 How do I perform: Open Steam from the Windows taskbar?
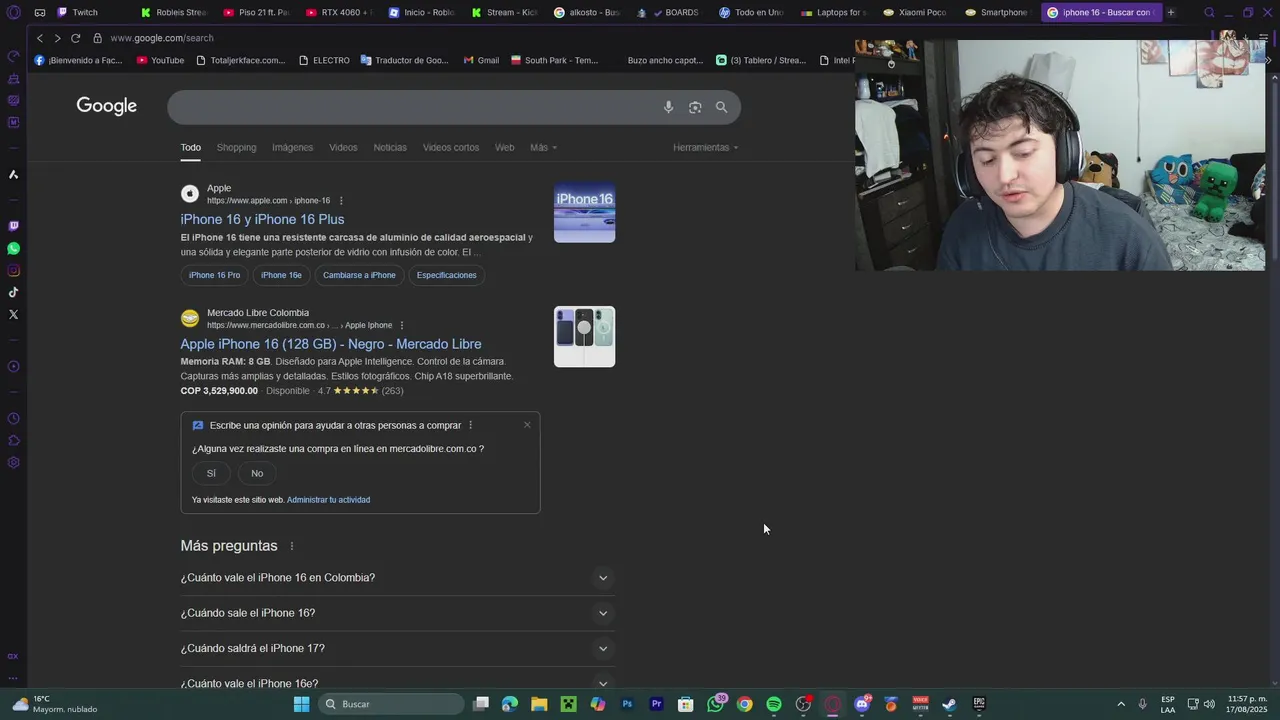pyautogui.click(x=949, y=704)
